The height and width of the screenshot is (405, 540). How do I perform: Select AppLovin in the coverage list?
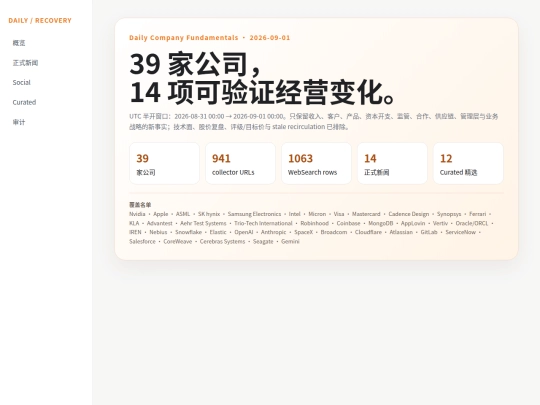coord(413,224)
